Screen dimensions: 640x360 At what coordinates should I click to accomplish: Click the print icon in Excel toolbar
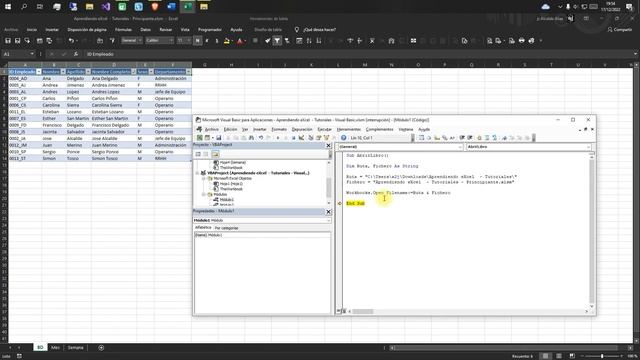(522, 41)
